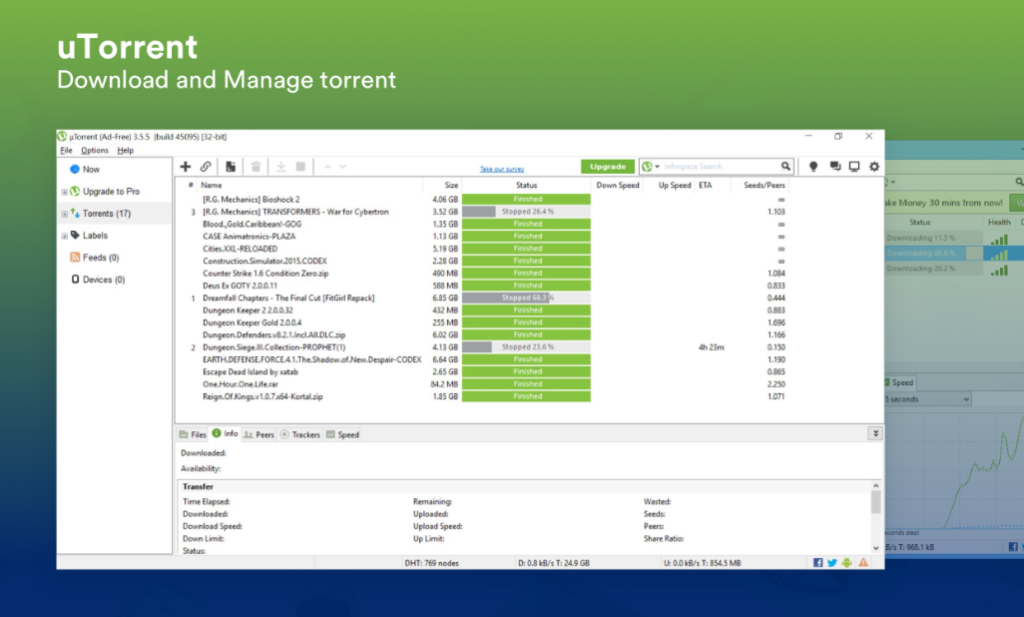The width and height of the screenshot is (1024, 617).
Task: Click the green Upgrade button
Action: point(607,166)
